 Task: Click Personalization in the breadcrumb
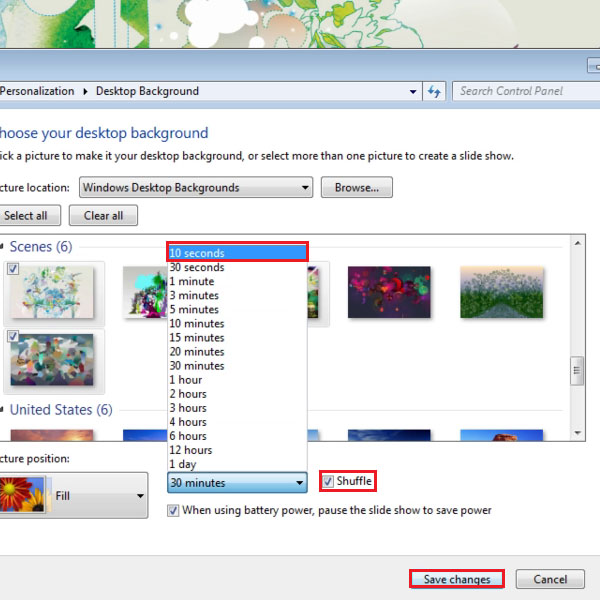tap(37, 91)
